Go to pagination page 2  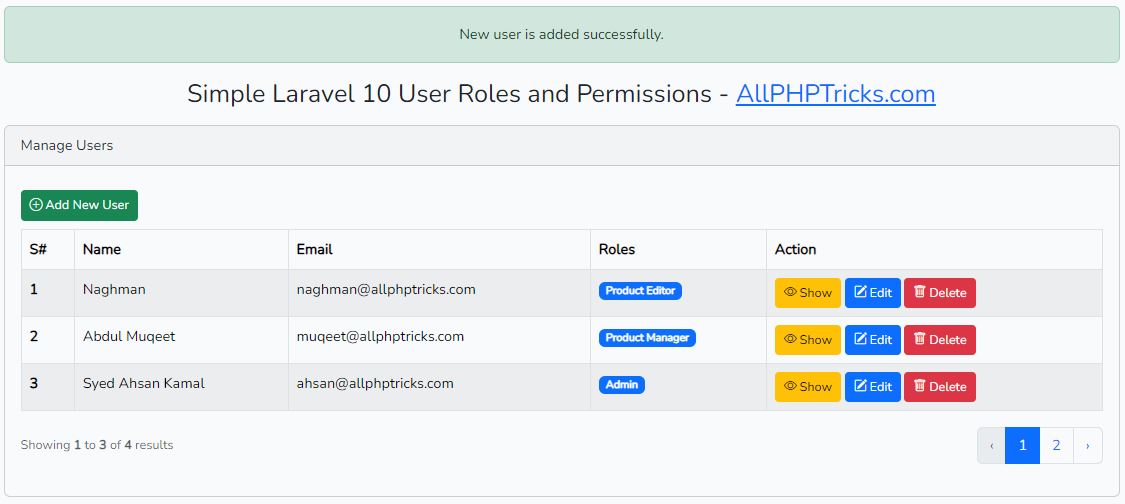[x=1056, y=446]
